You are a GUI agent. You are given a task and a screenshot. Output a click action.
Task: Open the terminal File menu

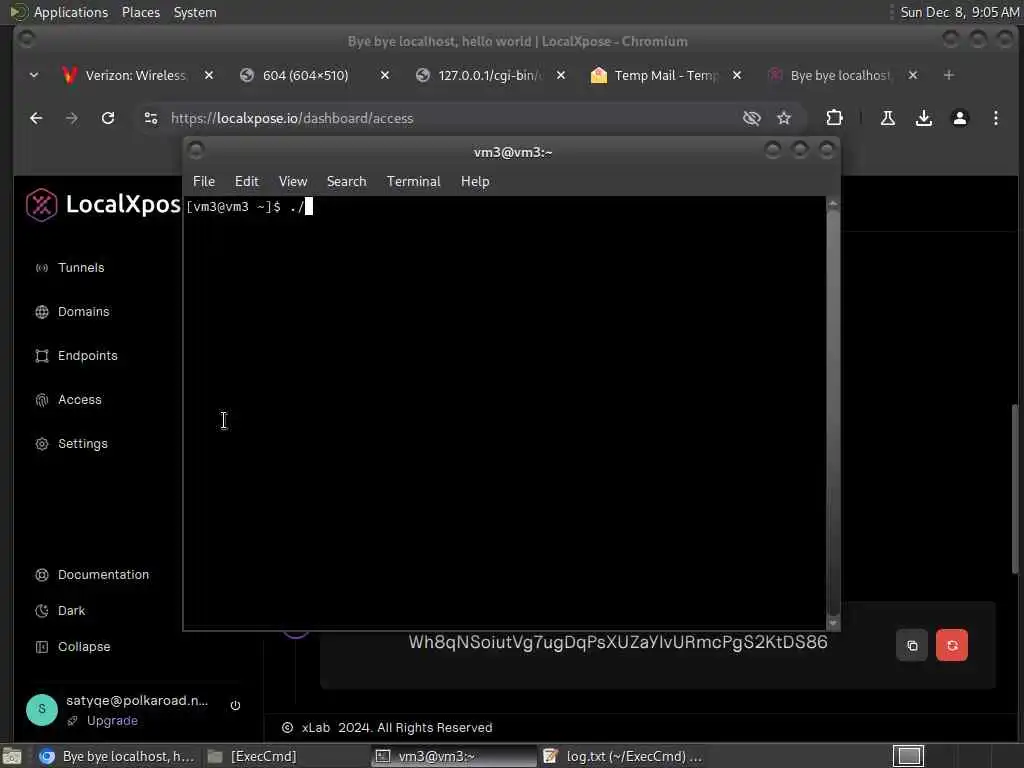[204, 182]
